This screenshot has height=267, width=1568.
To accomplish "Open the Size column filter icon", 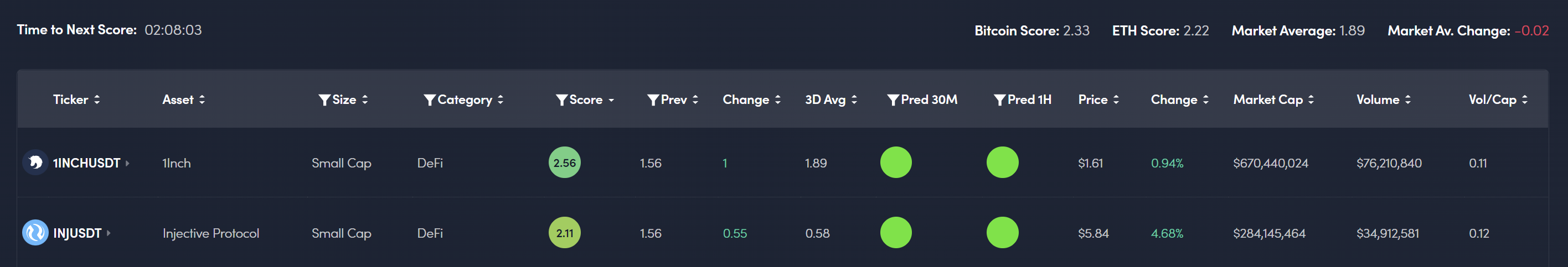I will [324, 100].
